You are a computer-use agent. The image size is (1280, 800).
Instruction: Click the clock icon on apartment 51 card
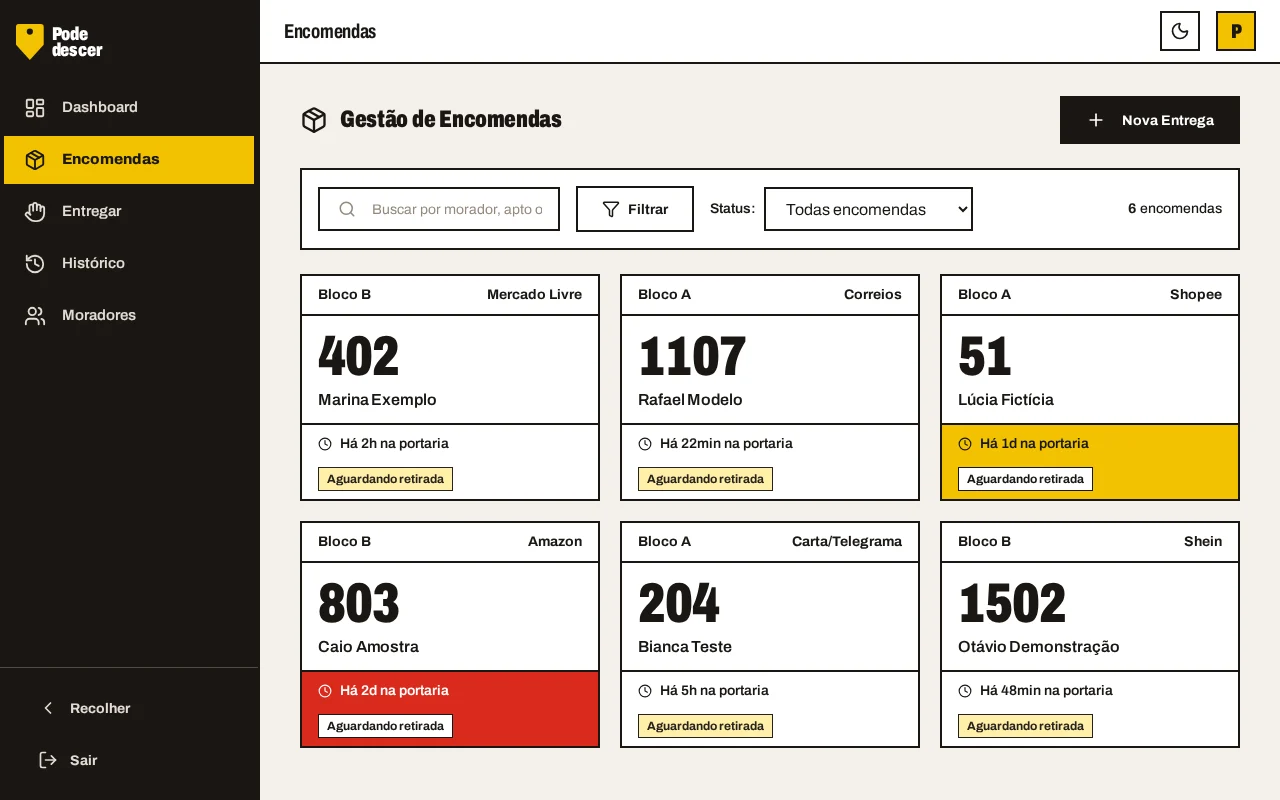coord(965,444)
